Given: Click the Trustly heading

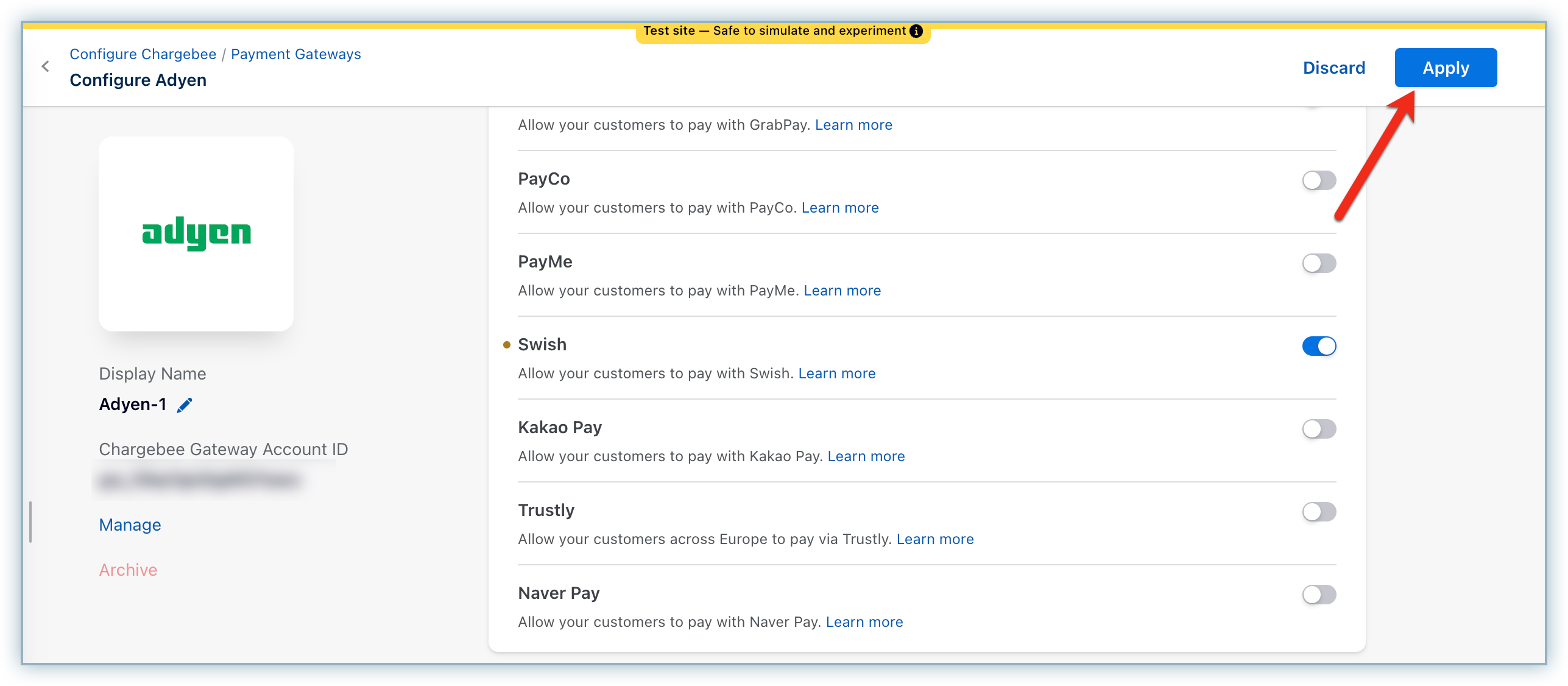Looking at the screenshot, I should pos(546,511).
